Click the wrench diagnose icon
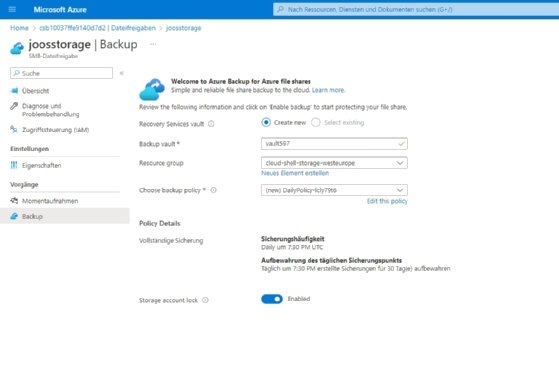Image resolution: width=559 pixels, height=392 pixels. (x=14, y=106)
